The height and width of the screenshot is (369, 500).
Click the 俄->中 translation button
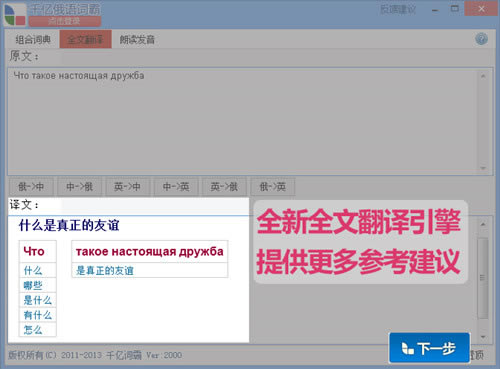pyautogui.click(x=31, y=187)
